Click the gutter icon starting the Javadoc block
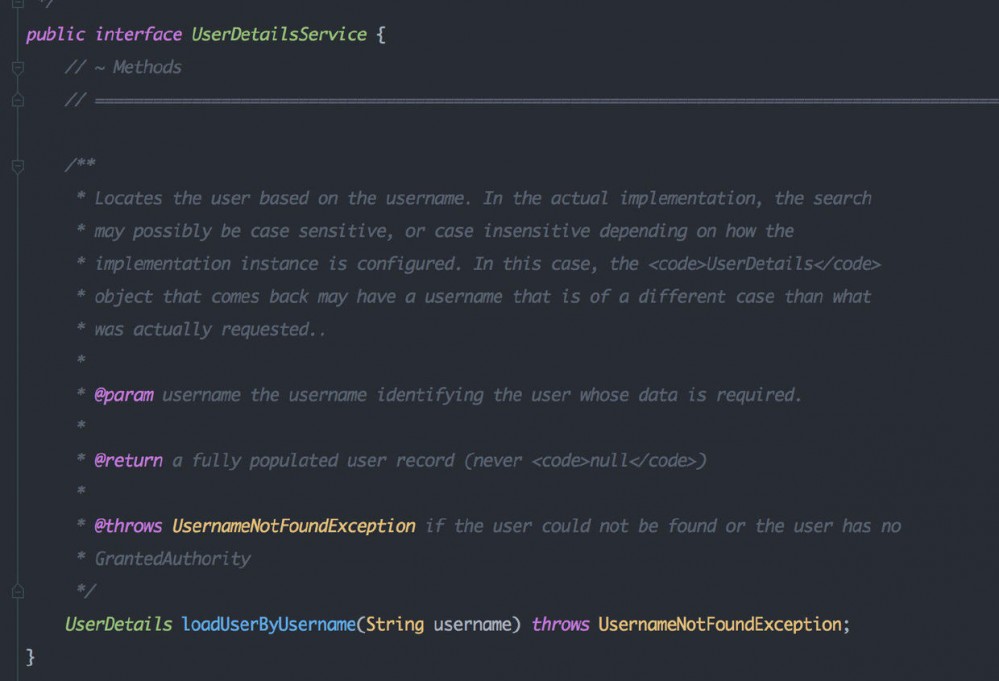Screen dimensions: 999x681 [x=16, y=163]
